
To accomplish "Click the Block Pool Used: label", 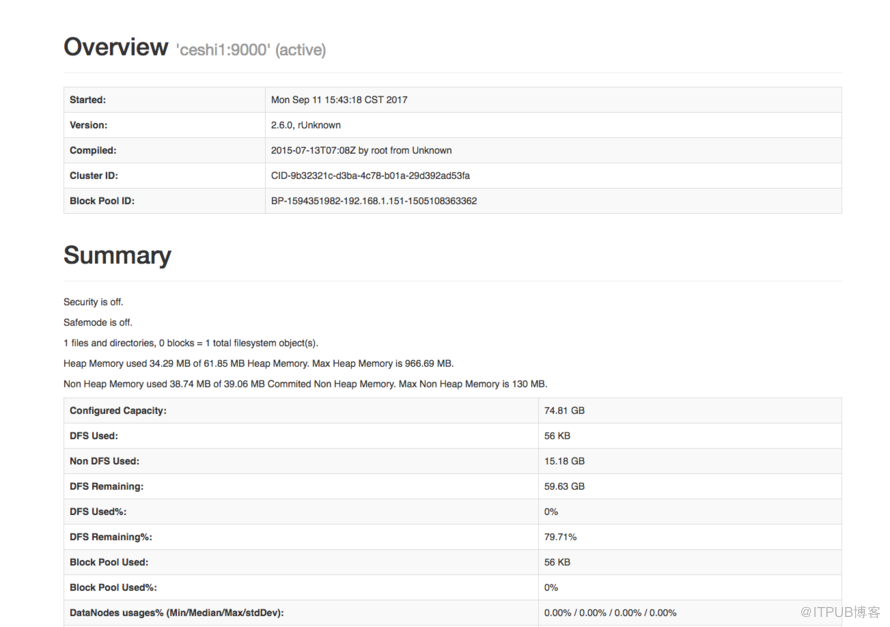I will [x=108, y=562].
